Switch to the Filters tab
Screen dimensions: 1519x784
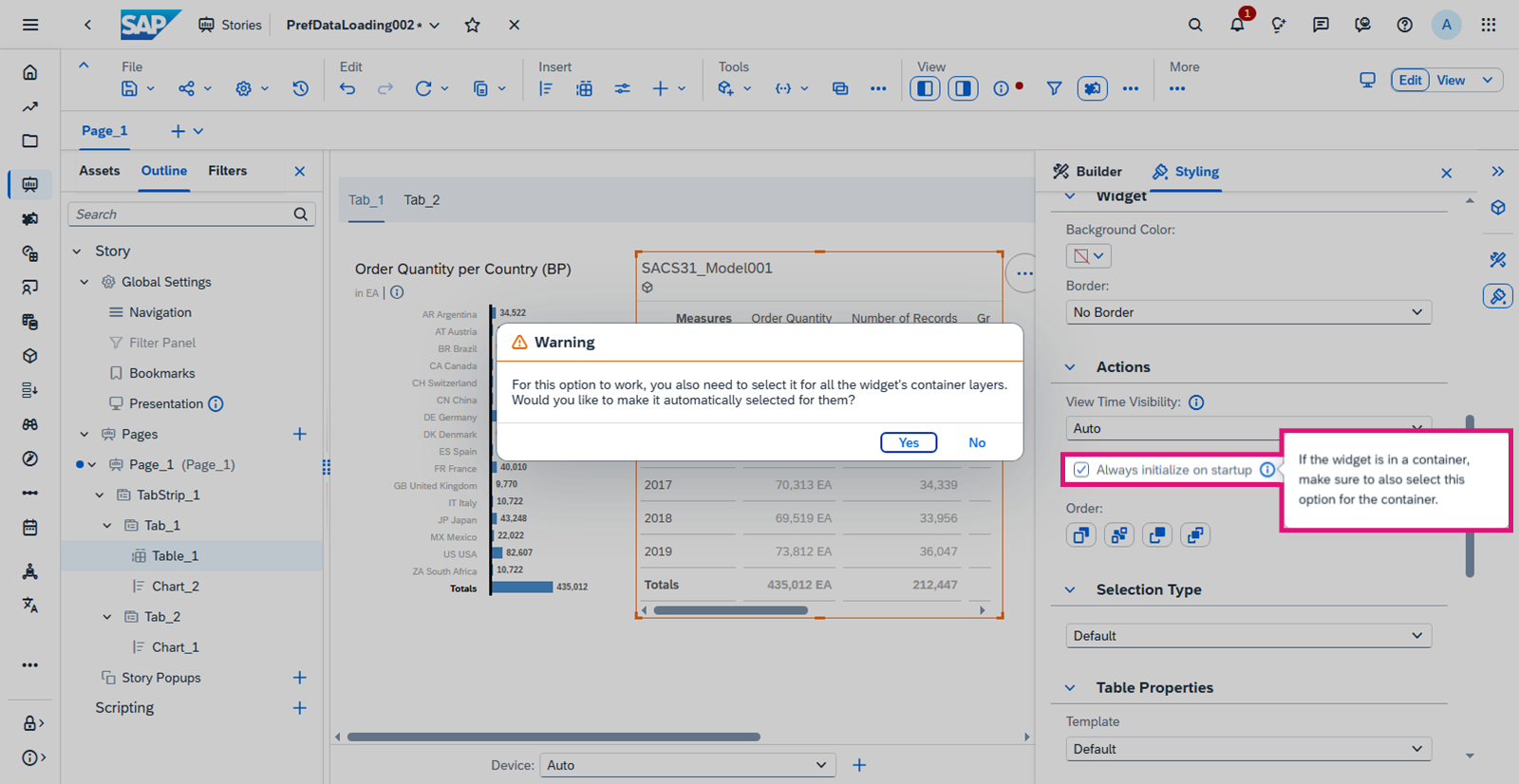(x=228, y=171)
